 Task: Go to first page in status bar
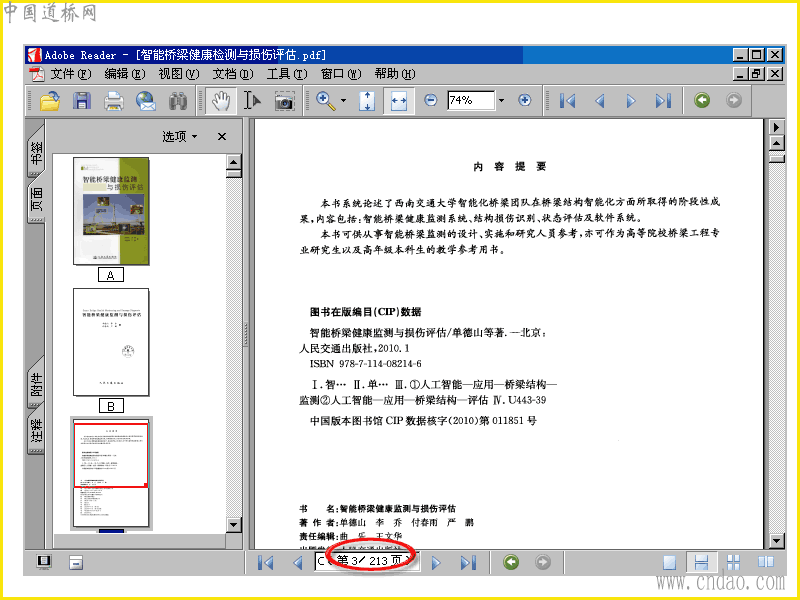(265, 563)
